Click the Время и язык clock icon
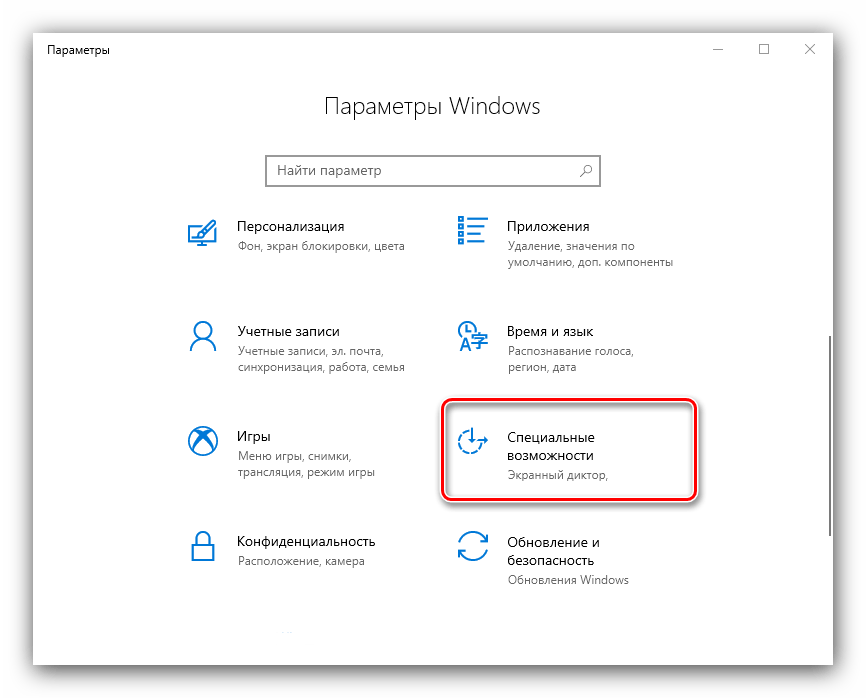The image size is (866, 698). pyautogui.click(x=472, y=336)
